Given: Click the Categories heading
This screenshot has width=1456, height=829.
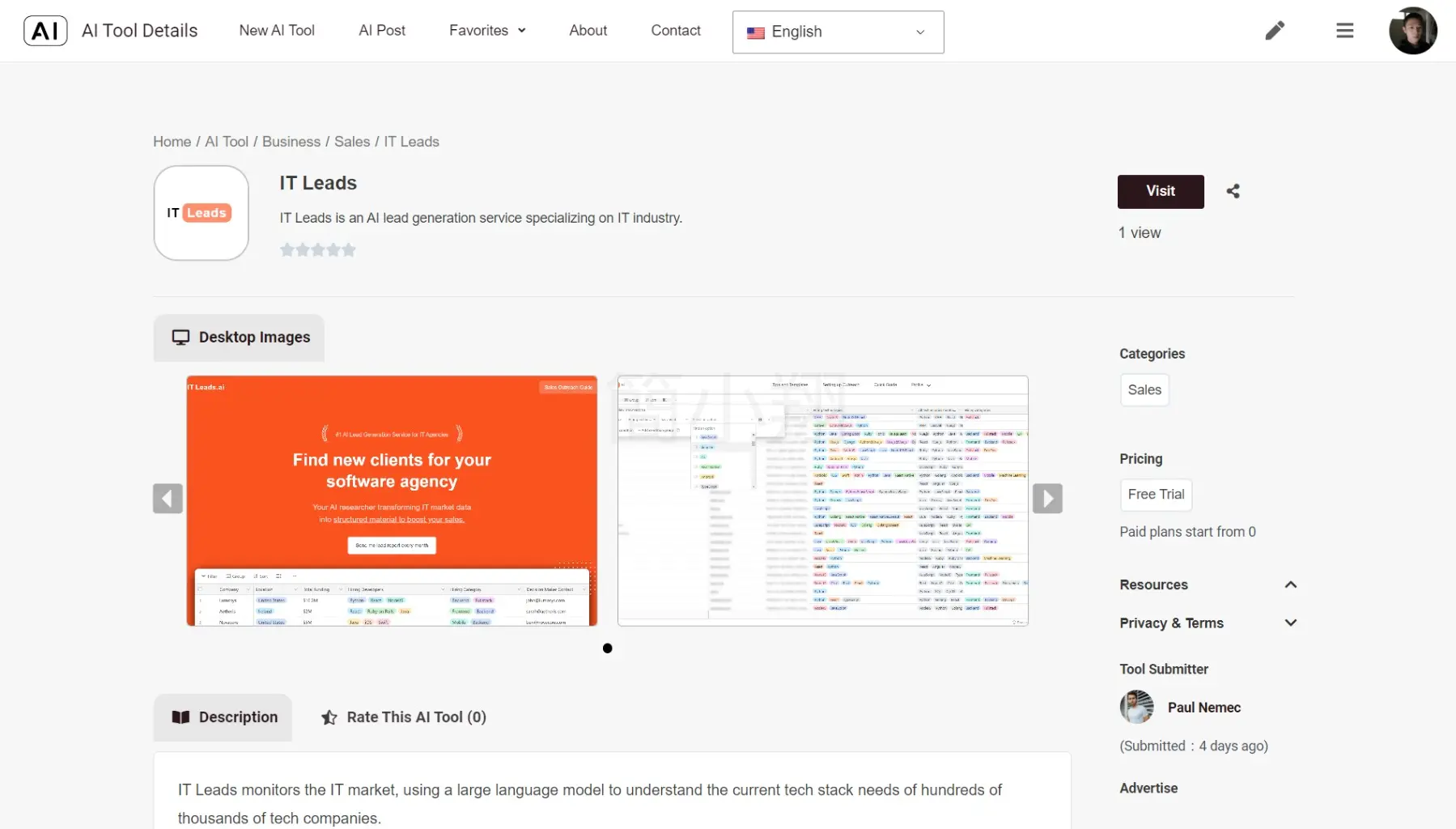Looking at the screenshot, I should [1152, 354].
